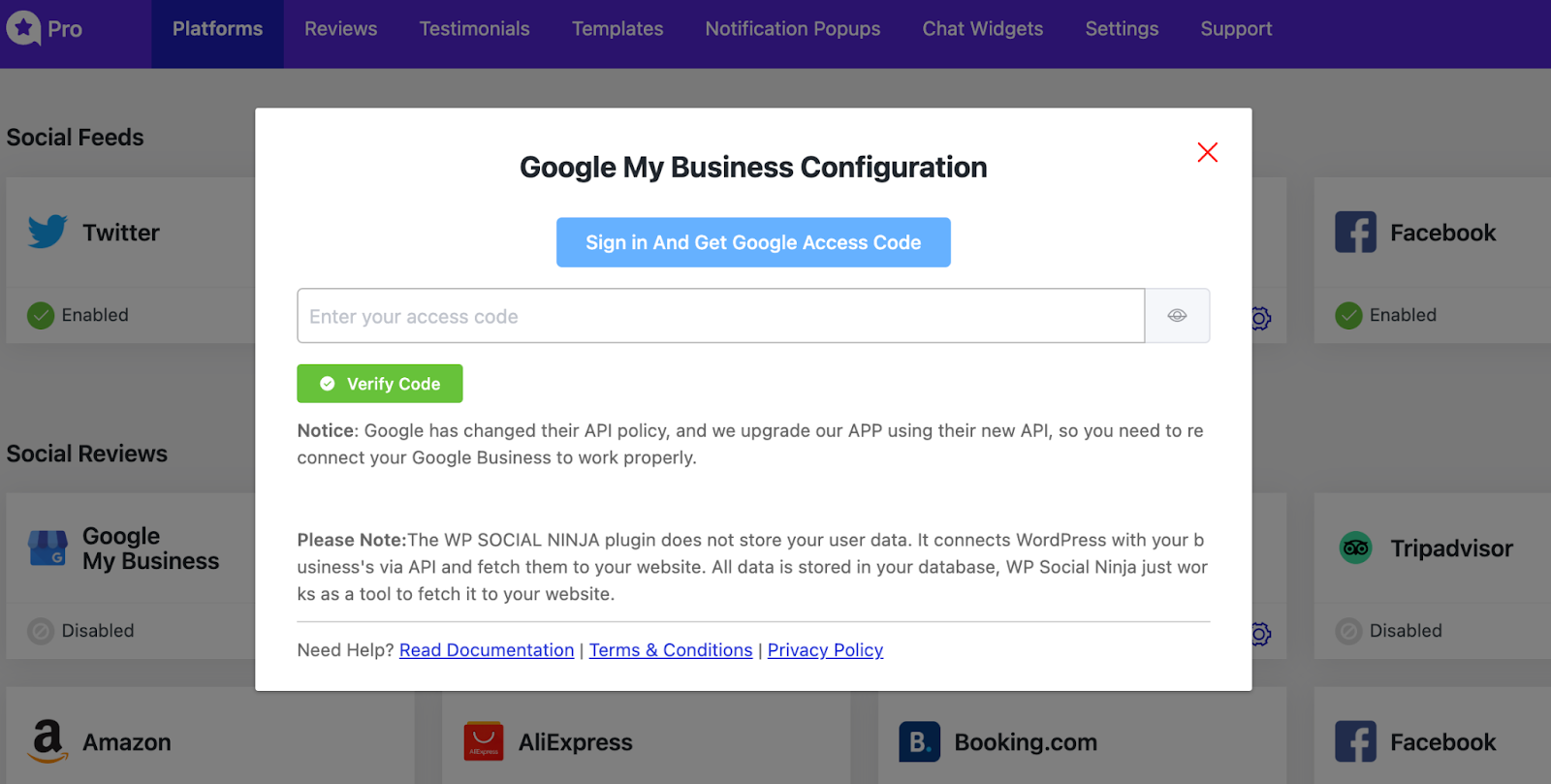The height and width of the screenshot is (784, 1551).
Task: Click the AliExpress logo icon
Action: 484,741
